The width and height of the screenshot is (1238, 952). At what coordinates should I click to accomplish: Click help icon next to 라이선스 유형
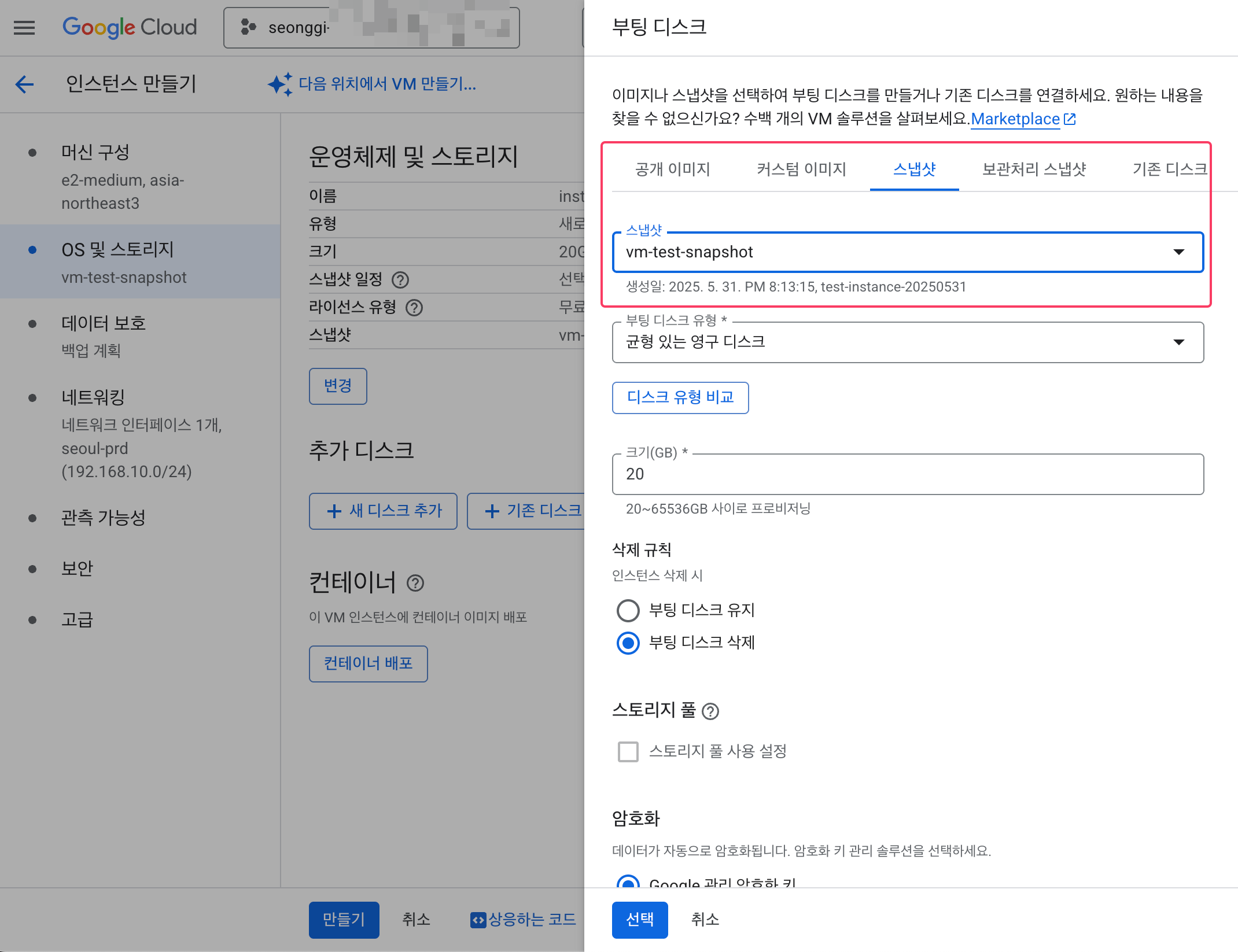tap(414, 308)
